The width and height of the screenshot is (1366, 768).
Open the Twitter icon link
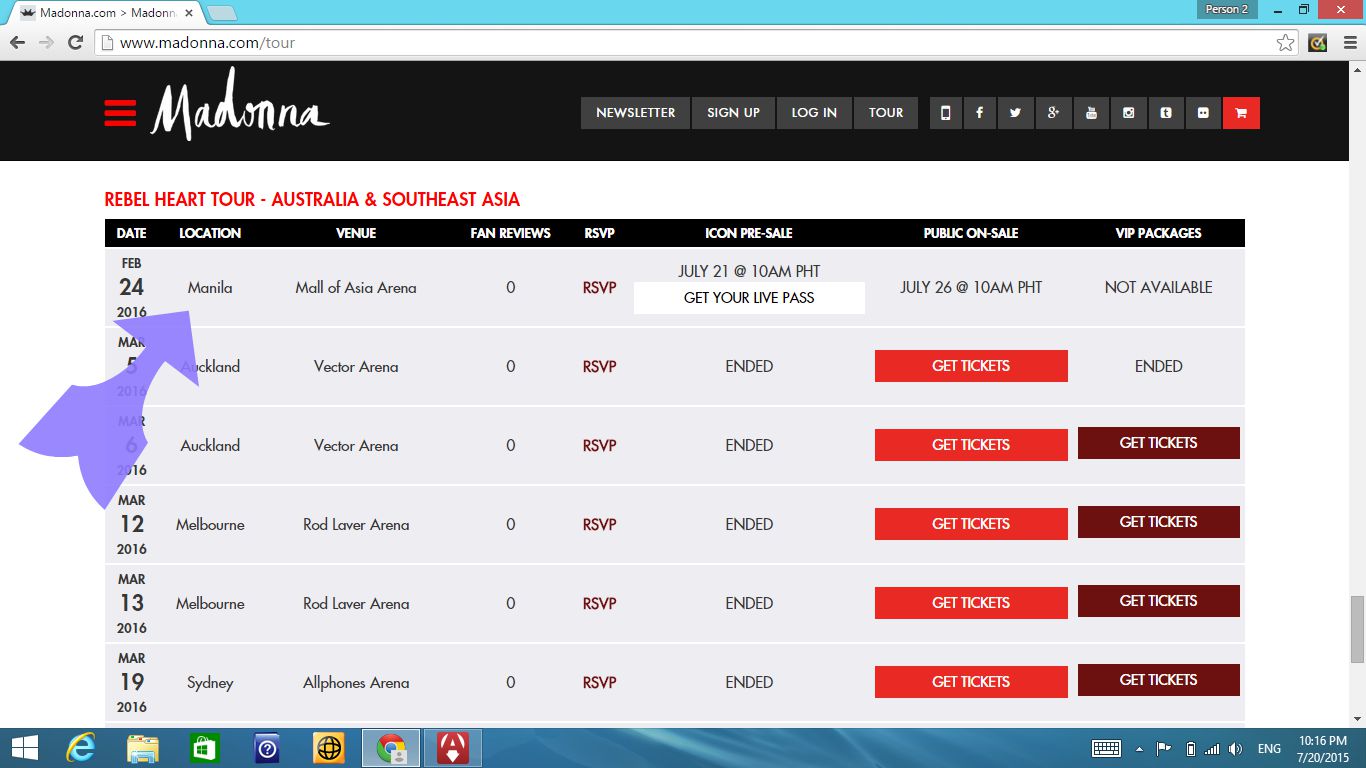tap(1015, 113)
